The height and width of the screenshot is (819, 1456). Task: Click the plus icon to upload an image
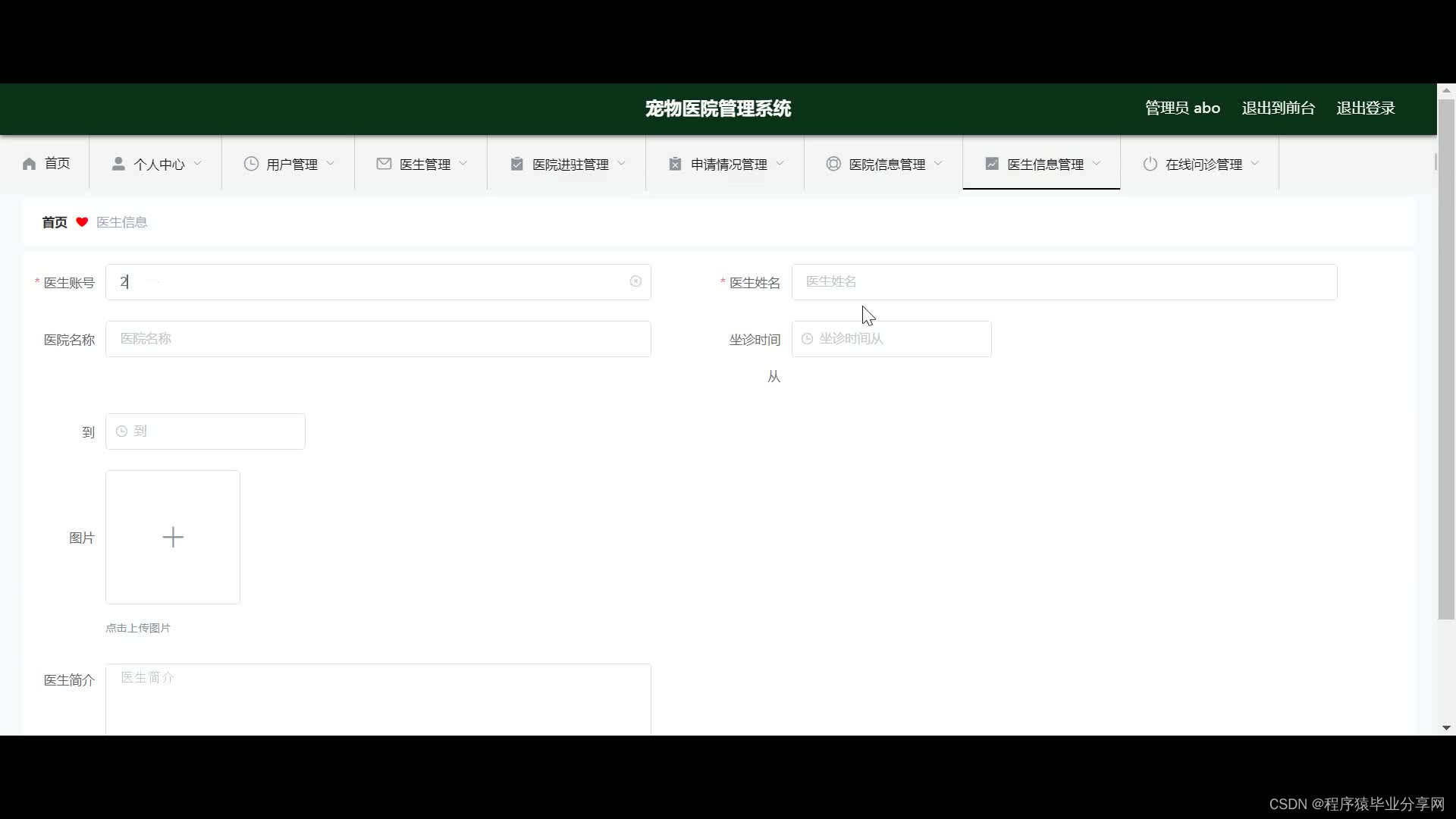[173, 537]
